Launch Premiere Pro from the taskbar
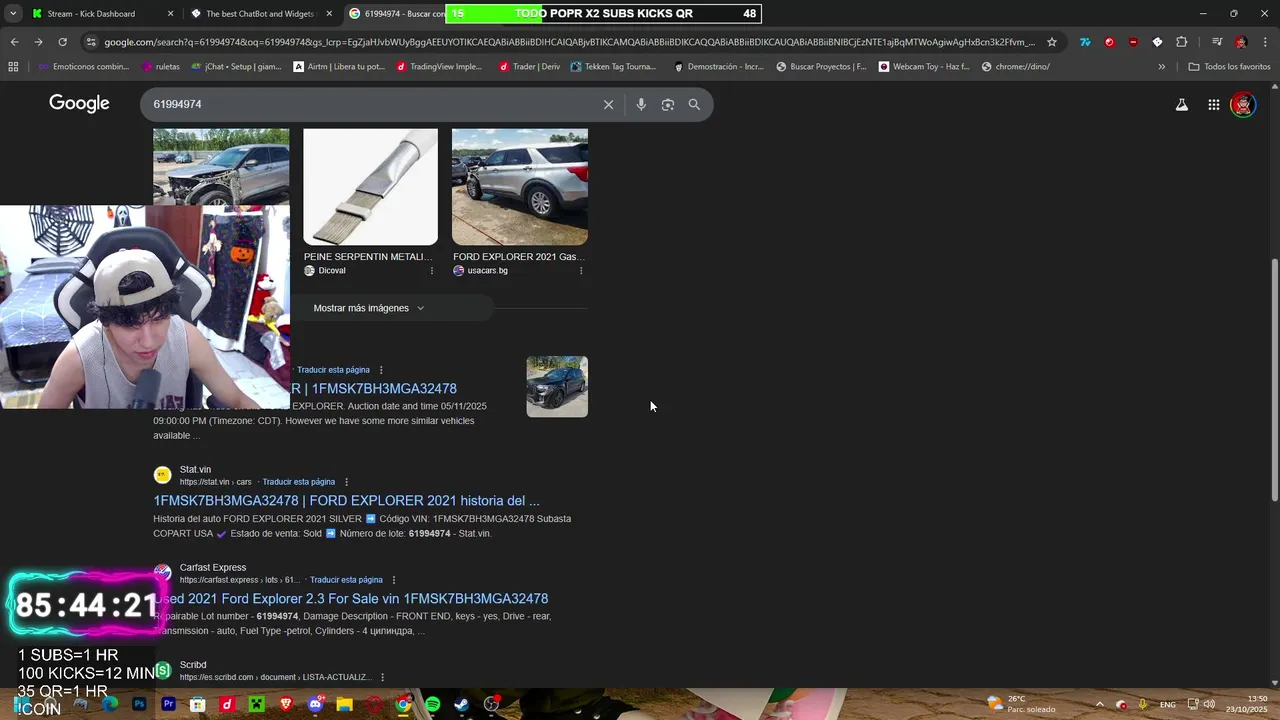The height and width of the screenshot is (720, 1280). pos(168,704)
